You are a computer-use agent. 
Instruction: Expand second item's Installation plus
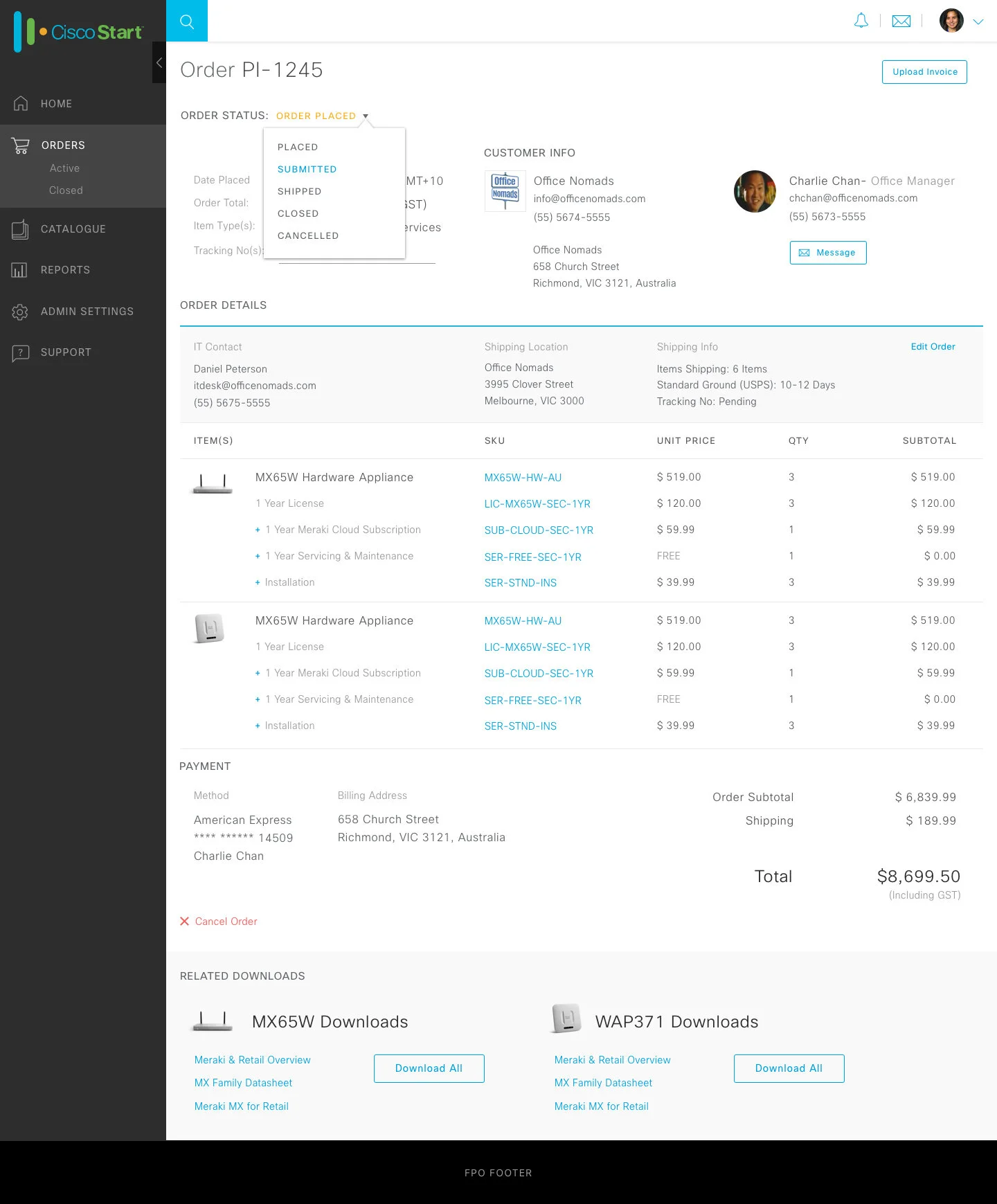pos(258,726)
